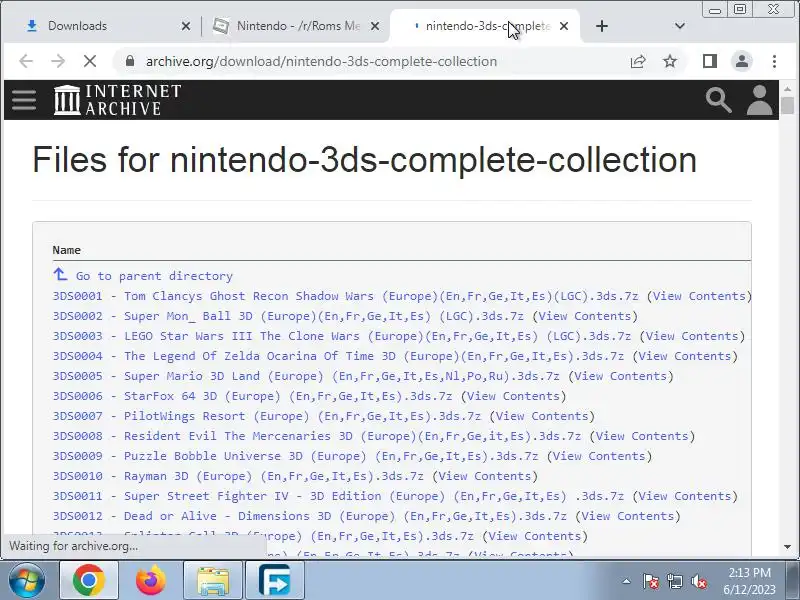800x600 pixels.
Task: View site security lock information
Action: 130,61
